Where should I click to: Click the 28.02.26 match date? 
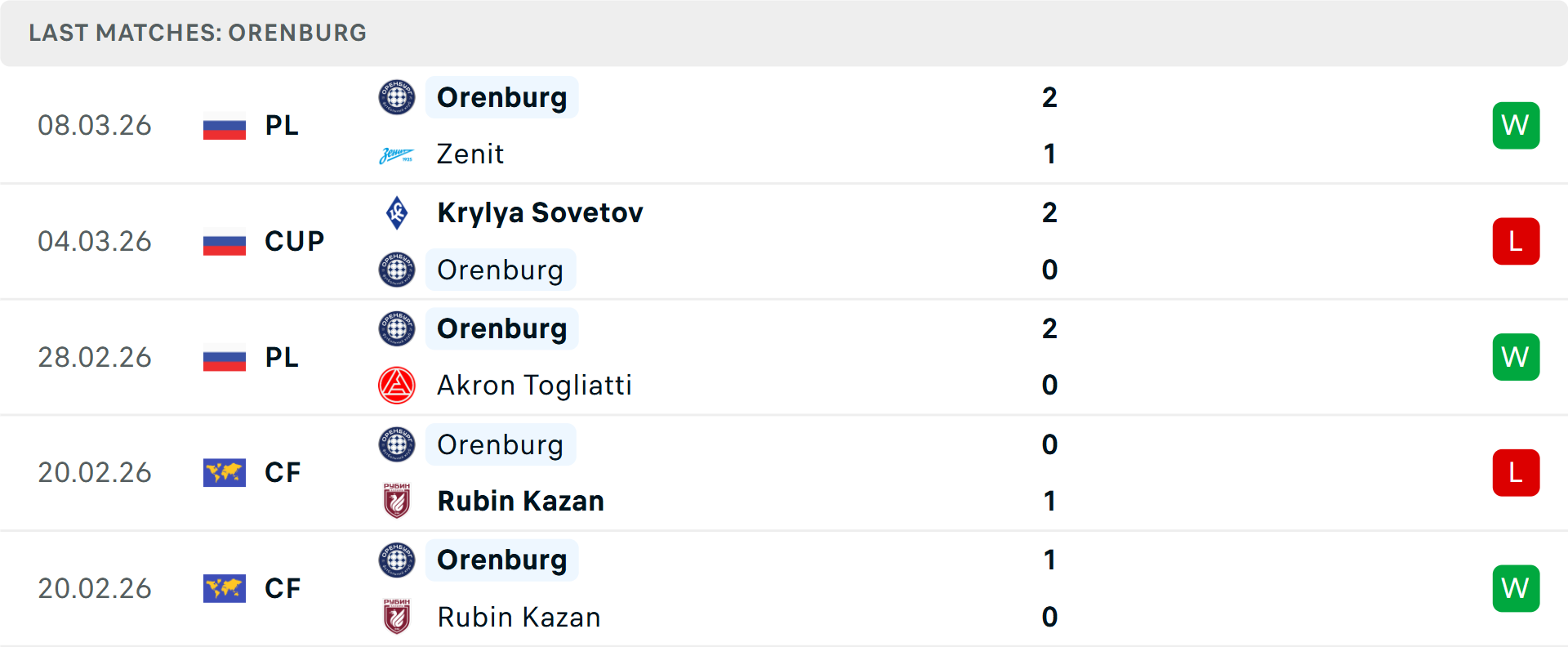(x=95, y=357)
